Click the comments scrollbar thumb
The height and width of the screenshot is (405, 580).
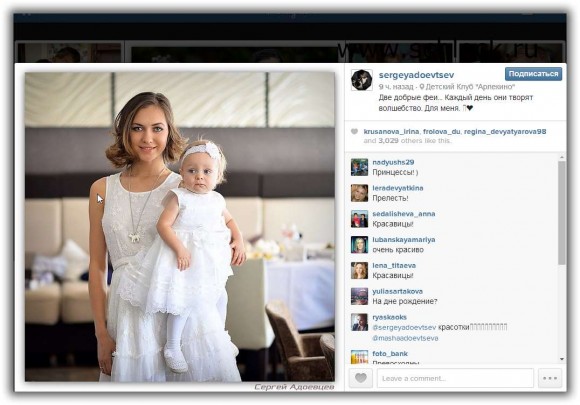[562, 213]
